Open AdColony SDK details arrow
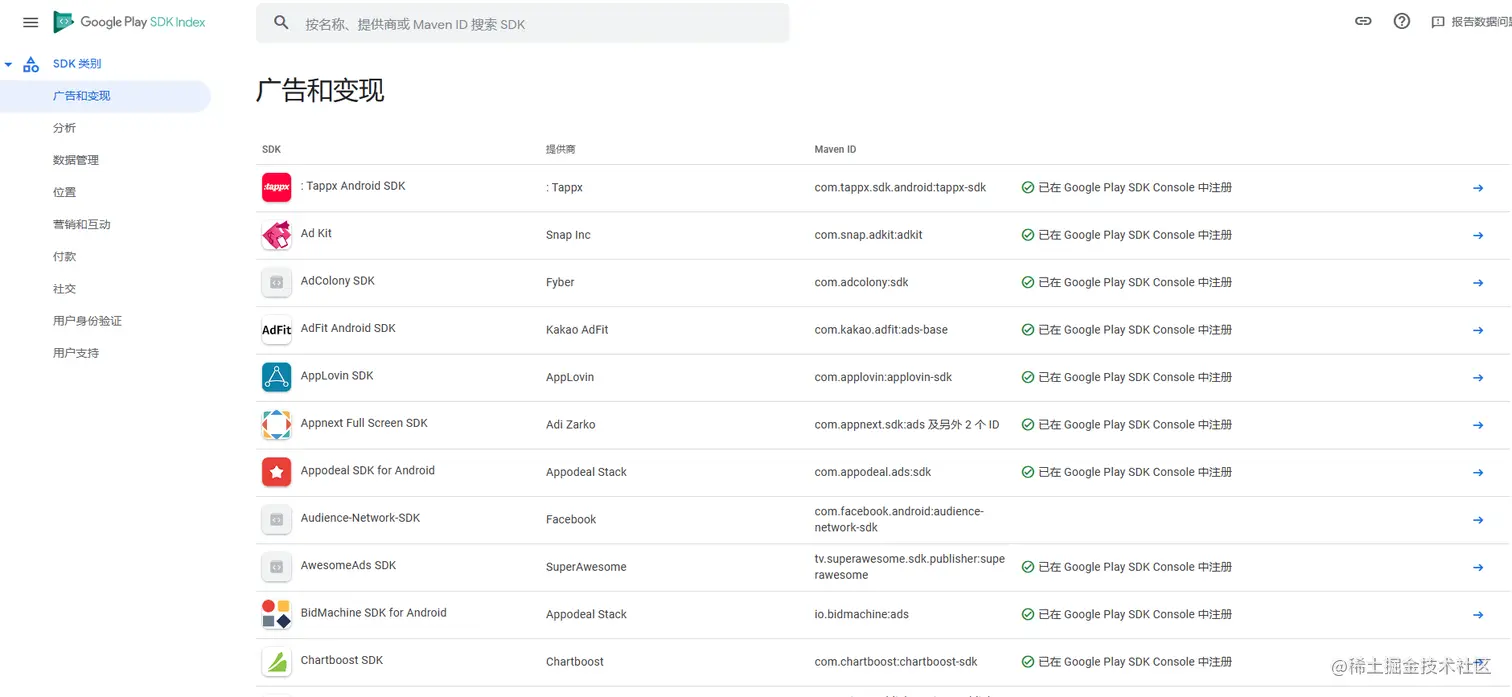The height and width of the screenshot is (697, 1512). point(1478,283)
